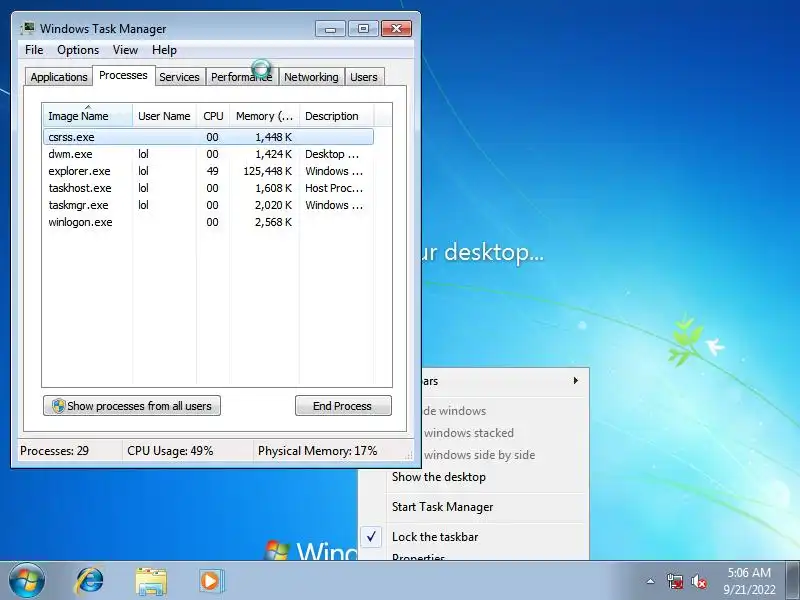Click the muted volume tray icon
Screen dimensions: 800x600
698,581
